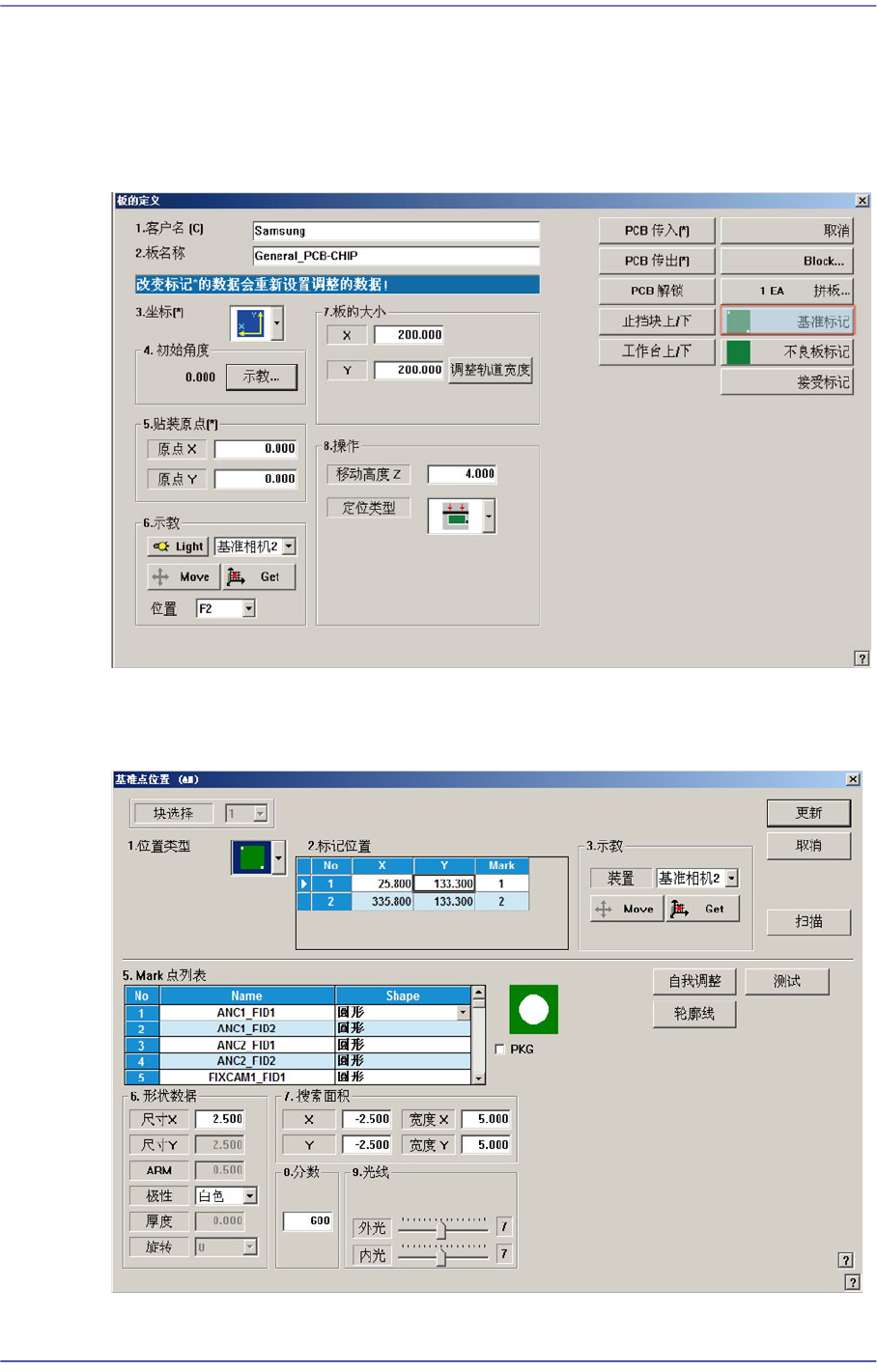Image resolution: width=877 pixels, height=1372 pixels.
Task: Click scroll-down arrow of Mark 点列表
Action: pos(478,1077)
